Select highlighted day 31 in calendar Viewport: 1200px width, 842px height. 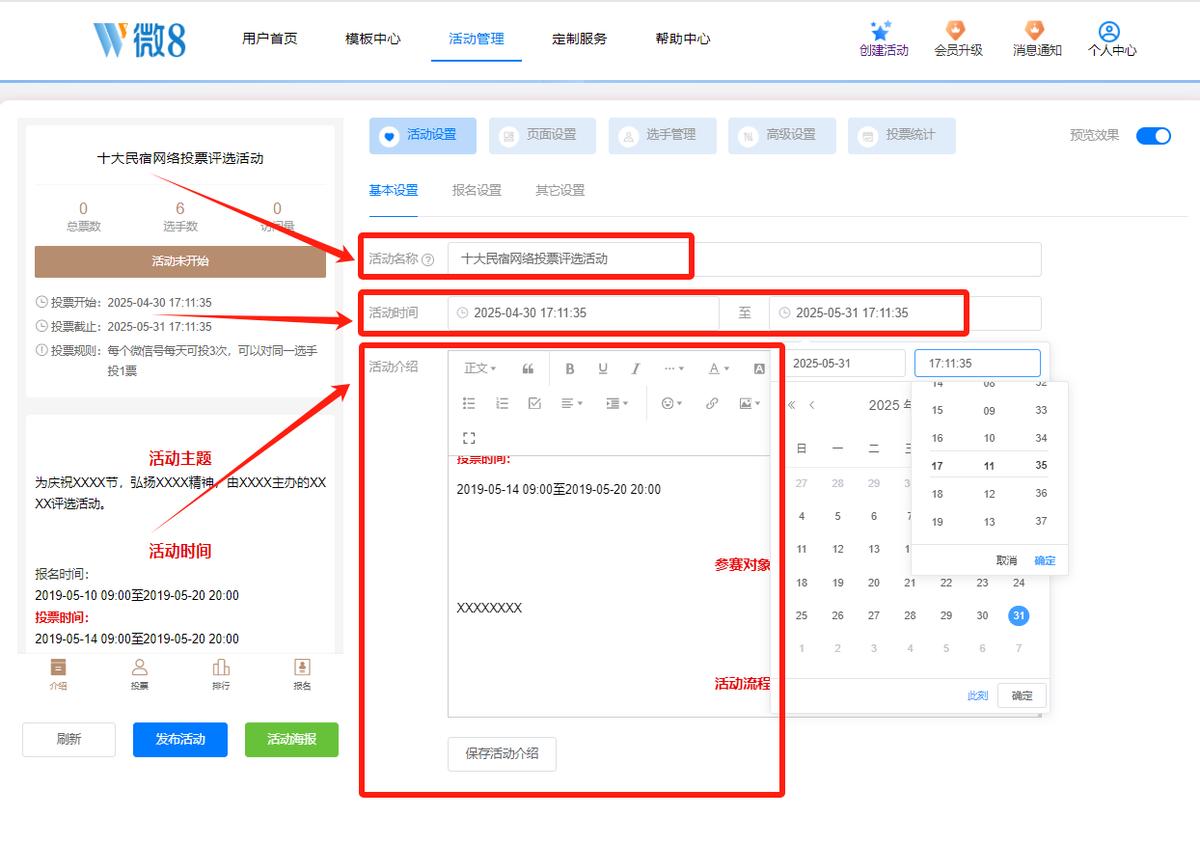[x=1018, y=616]
